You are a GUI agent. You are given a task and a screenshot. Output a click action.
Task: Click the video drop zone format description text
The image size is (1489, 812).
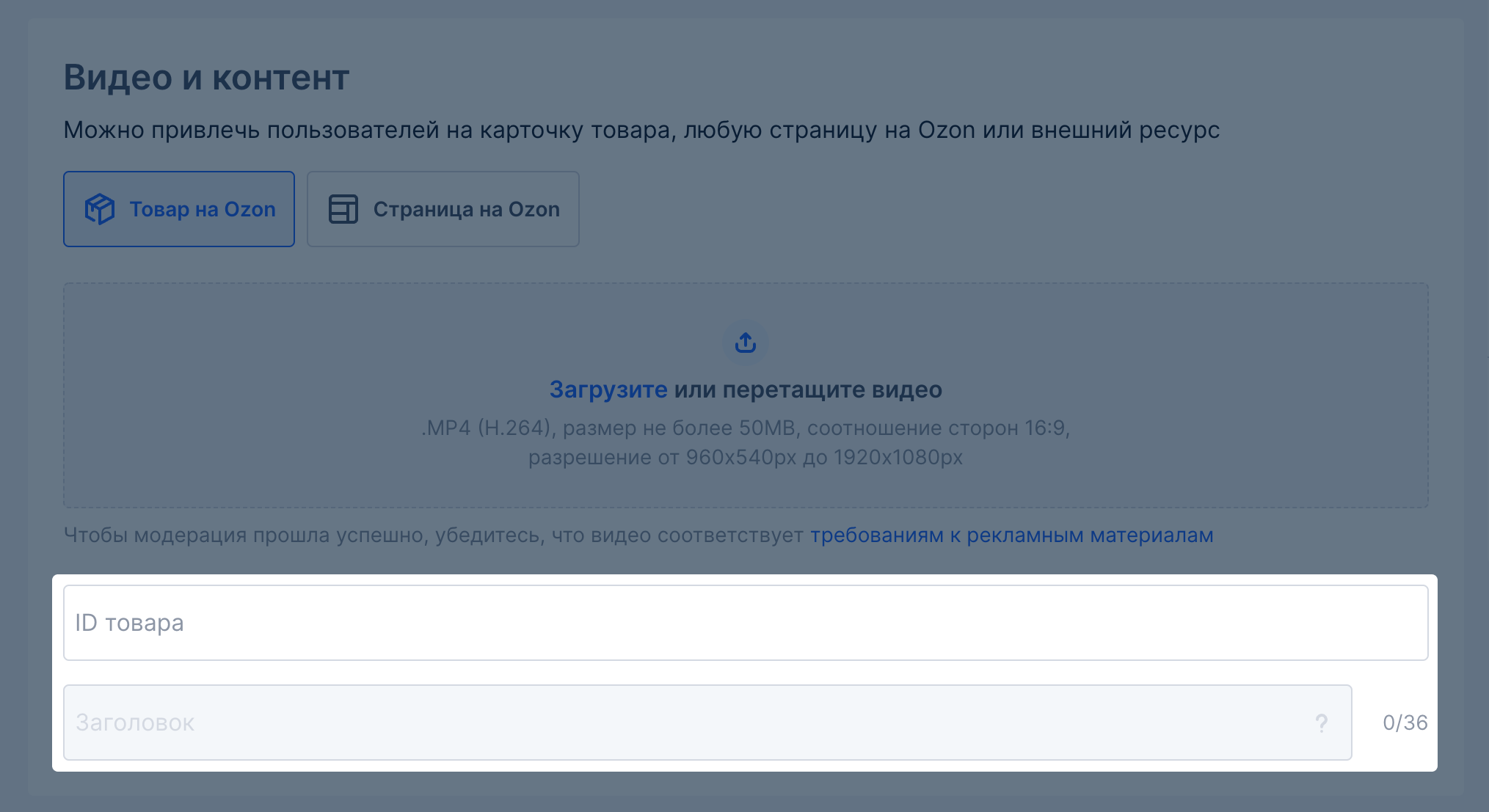point(746,442)
